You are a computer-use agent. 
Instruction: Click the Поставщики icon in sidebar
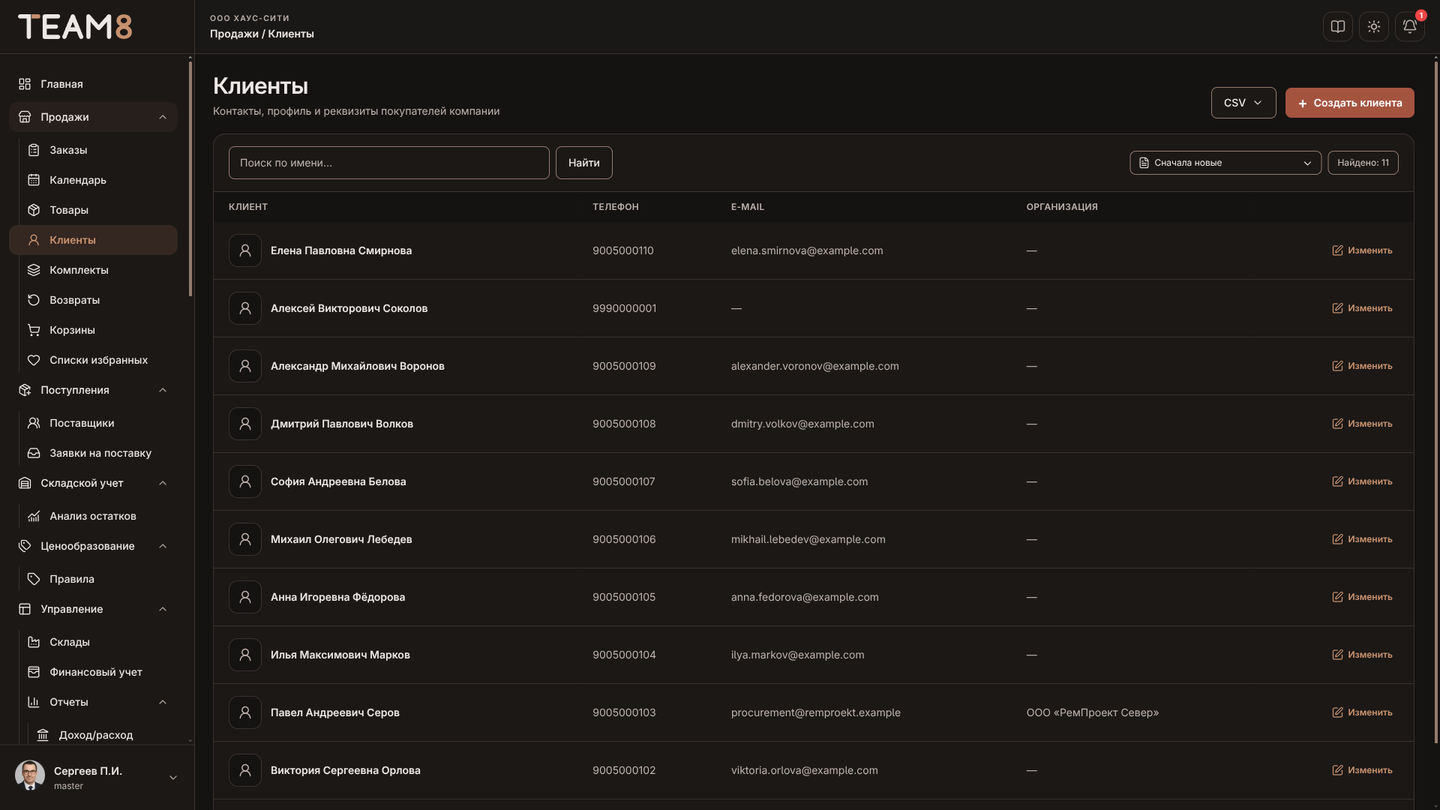coord(34,423)
